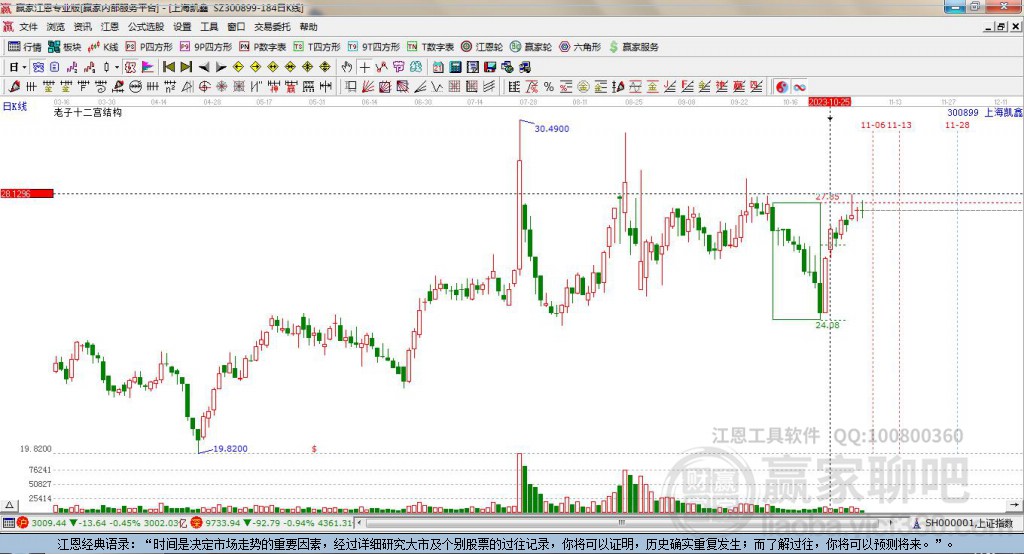Click the first yellow diamond arrow icon
Image resolution: width=1024 pixels, height=554 pixels.
pyautogui.click(x=238, y=67)
